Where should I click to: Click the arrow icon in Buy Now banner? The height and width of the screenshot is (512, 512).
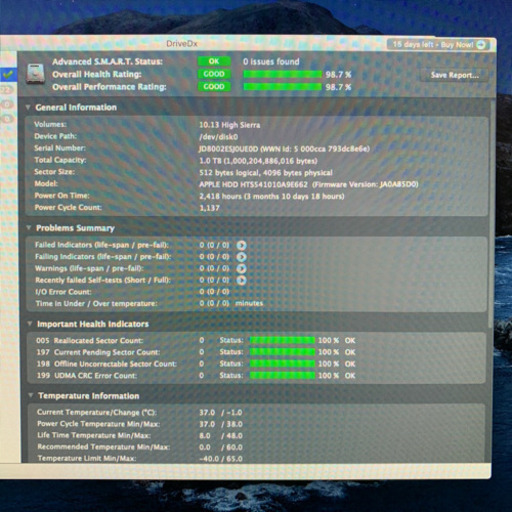pos(481,45)
